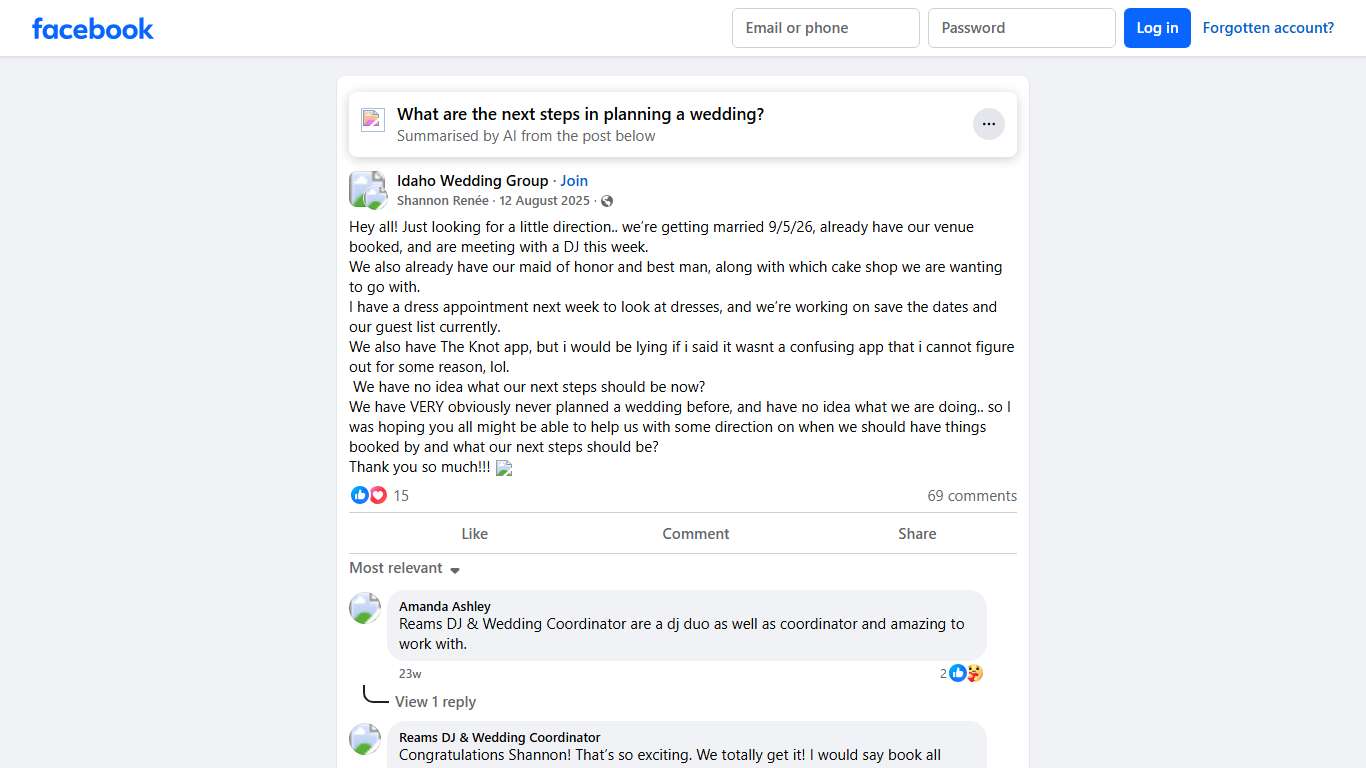
Task: Open the three-dots menu on AI summary
Action: (988, 124)
